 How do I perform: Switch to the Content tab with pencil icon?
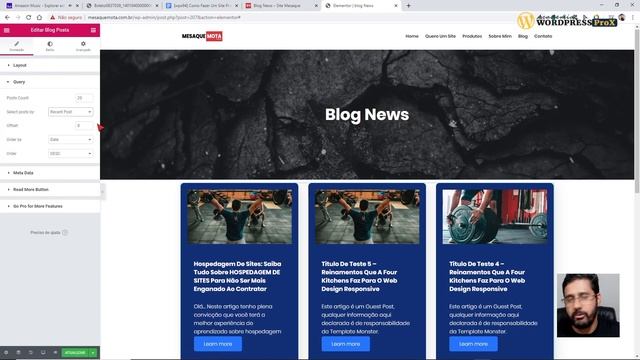pyautogui.click(x=17, y=46)
